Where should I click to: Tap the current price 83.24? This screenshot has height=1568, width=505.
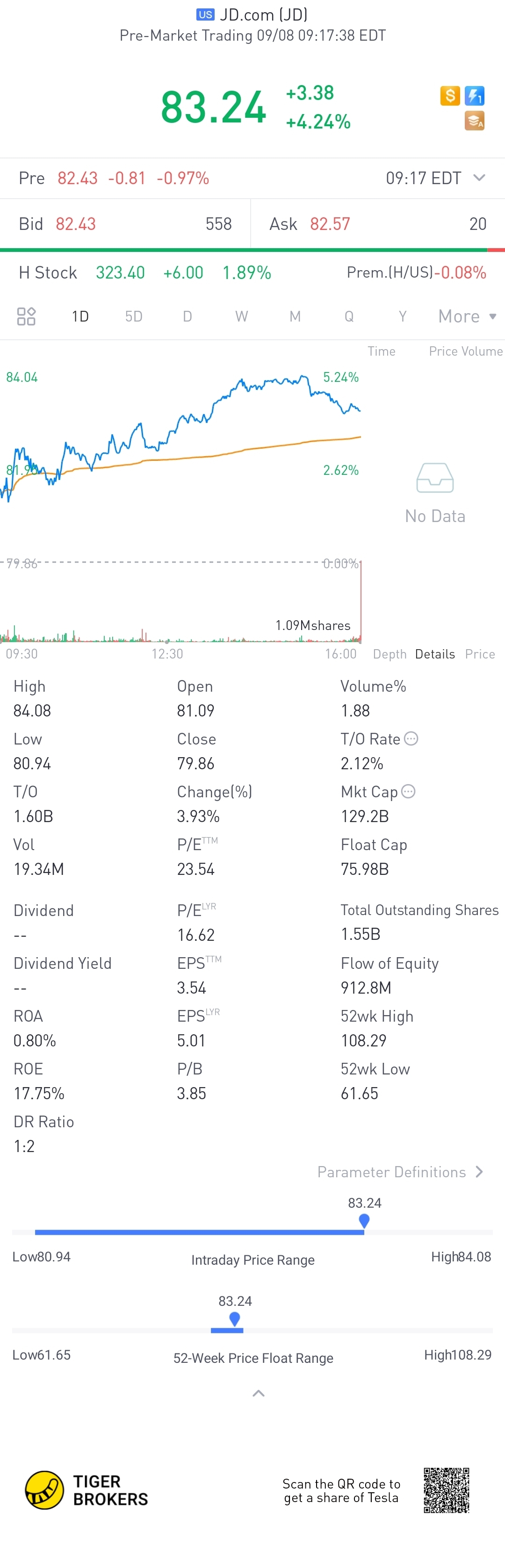pyautogui.click(x=213, y=107)
